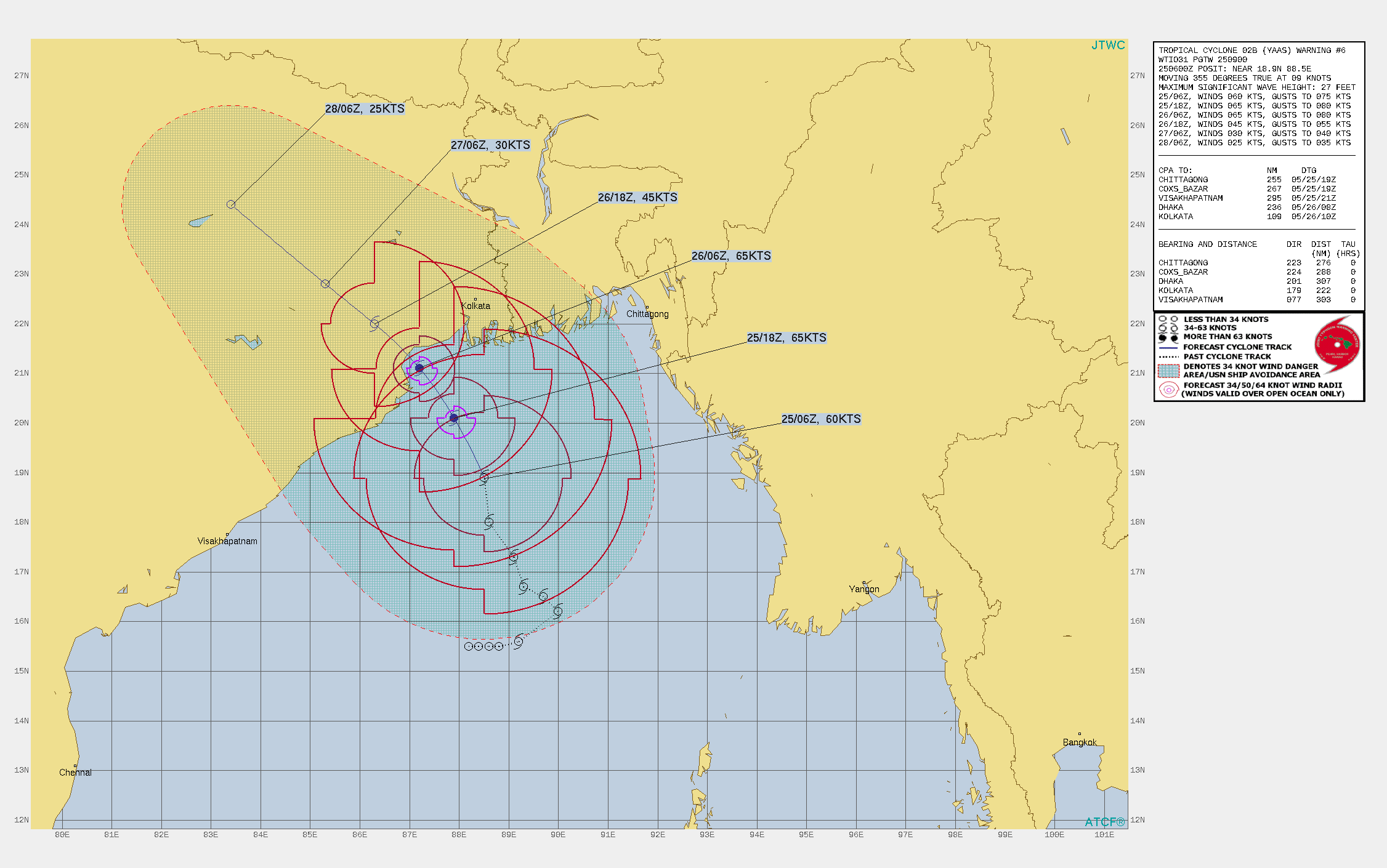The height and width of the screenshot is (868, 1387).
Task: Click the Chittagong city label
Action: 647,314
